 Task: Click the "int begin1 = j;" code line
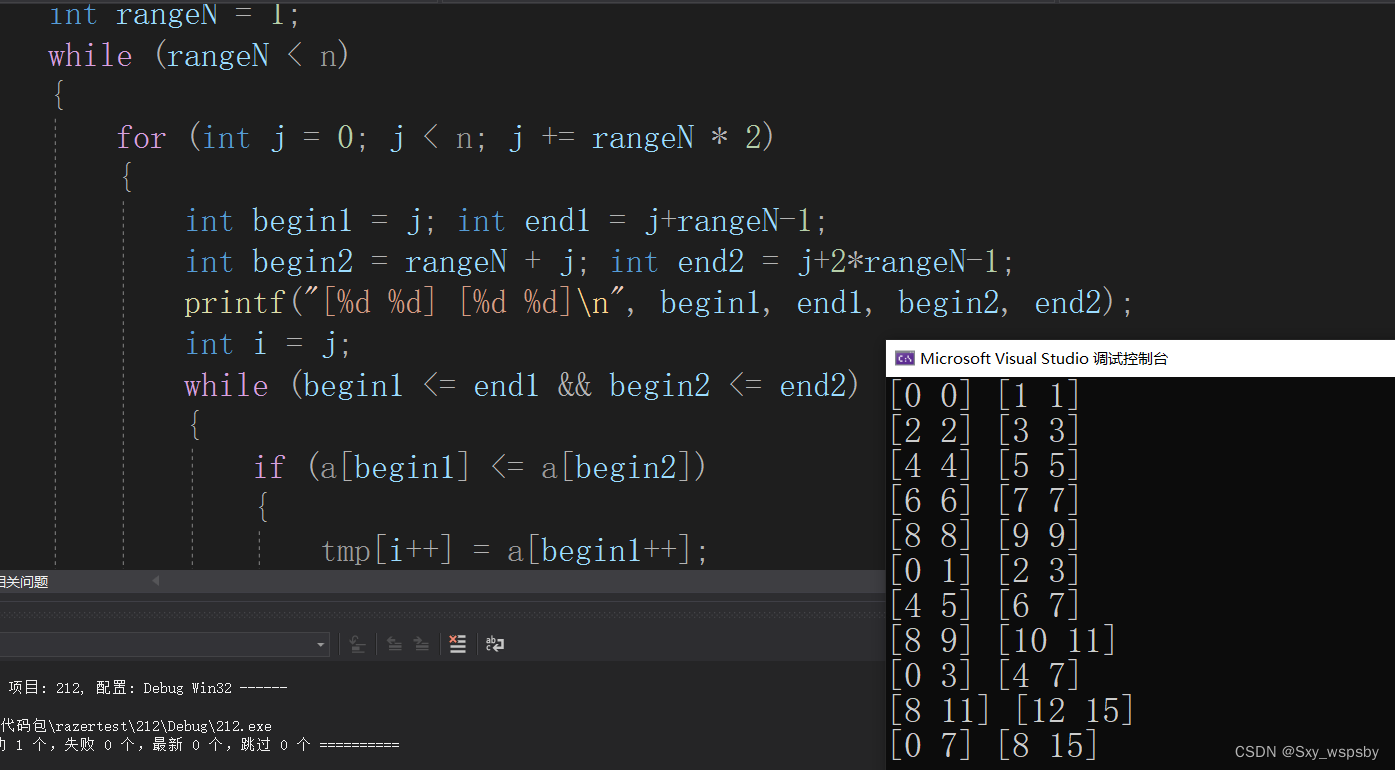coord(506,220)
